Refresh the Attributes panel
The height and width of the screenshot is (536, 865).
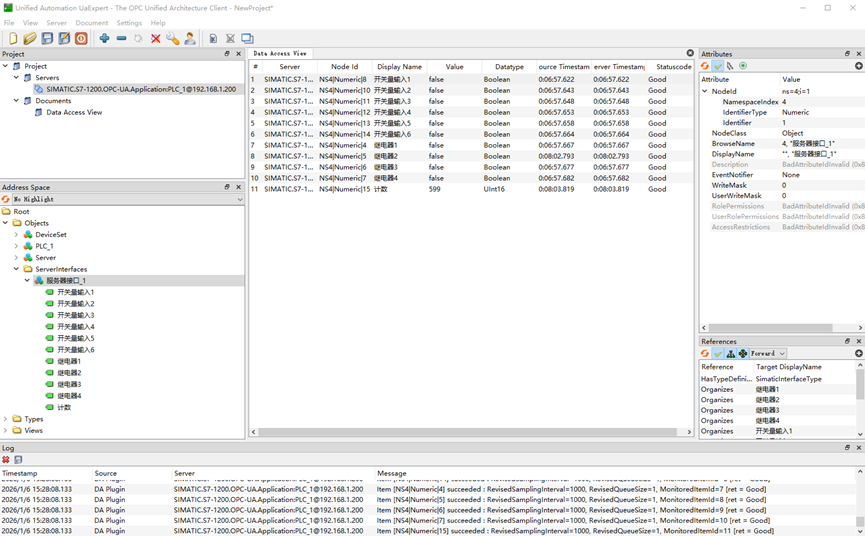tap(704, 66)
